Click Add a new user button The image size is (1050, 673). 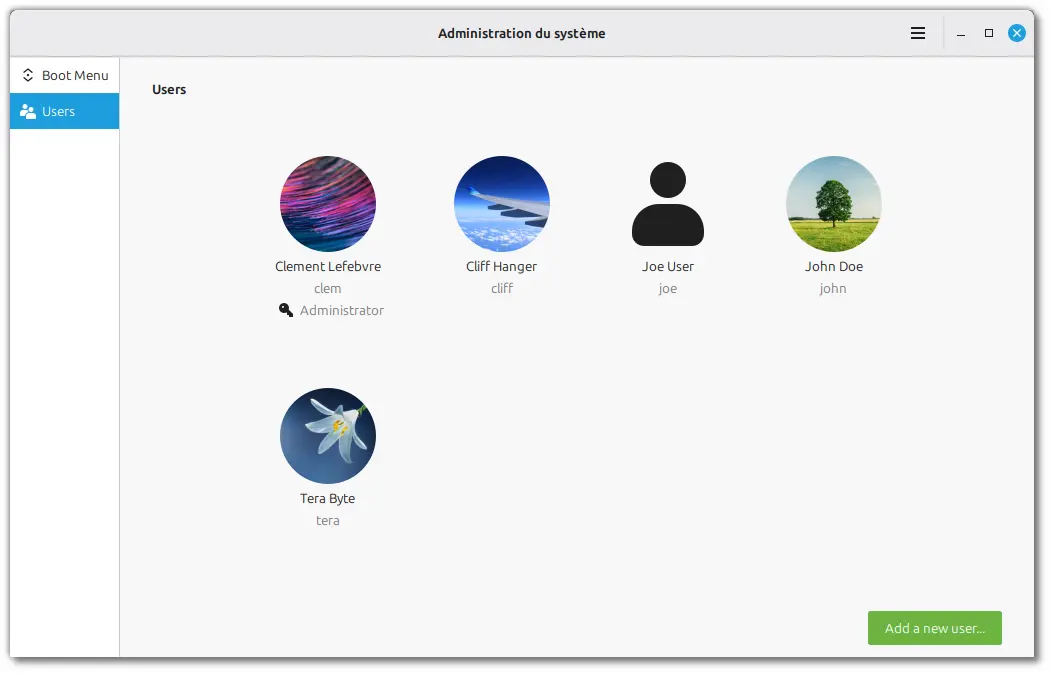click(x=935, y=628)
